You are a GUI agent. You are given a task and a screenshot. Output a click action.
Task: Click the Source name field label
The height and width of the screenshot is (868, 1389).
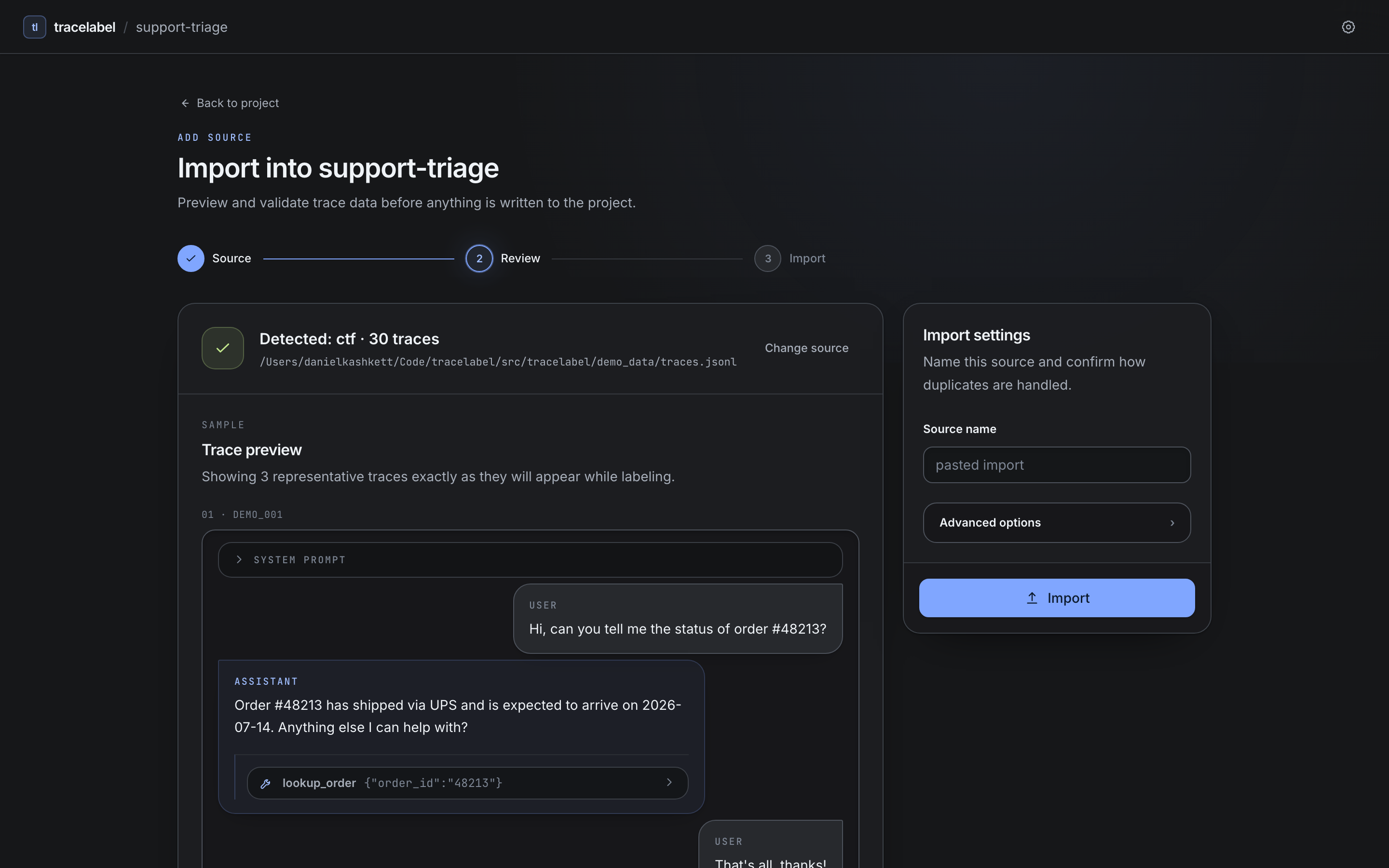(959, 429)
